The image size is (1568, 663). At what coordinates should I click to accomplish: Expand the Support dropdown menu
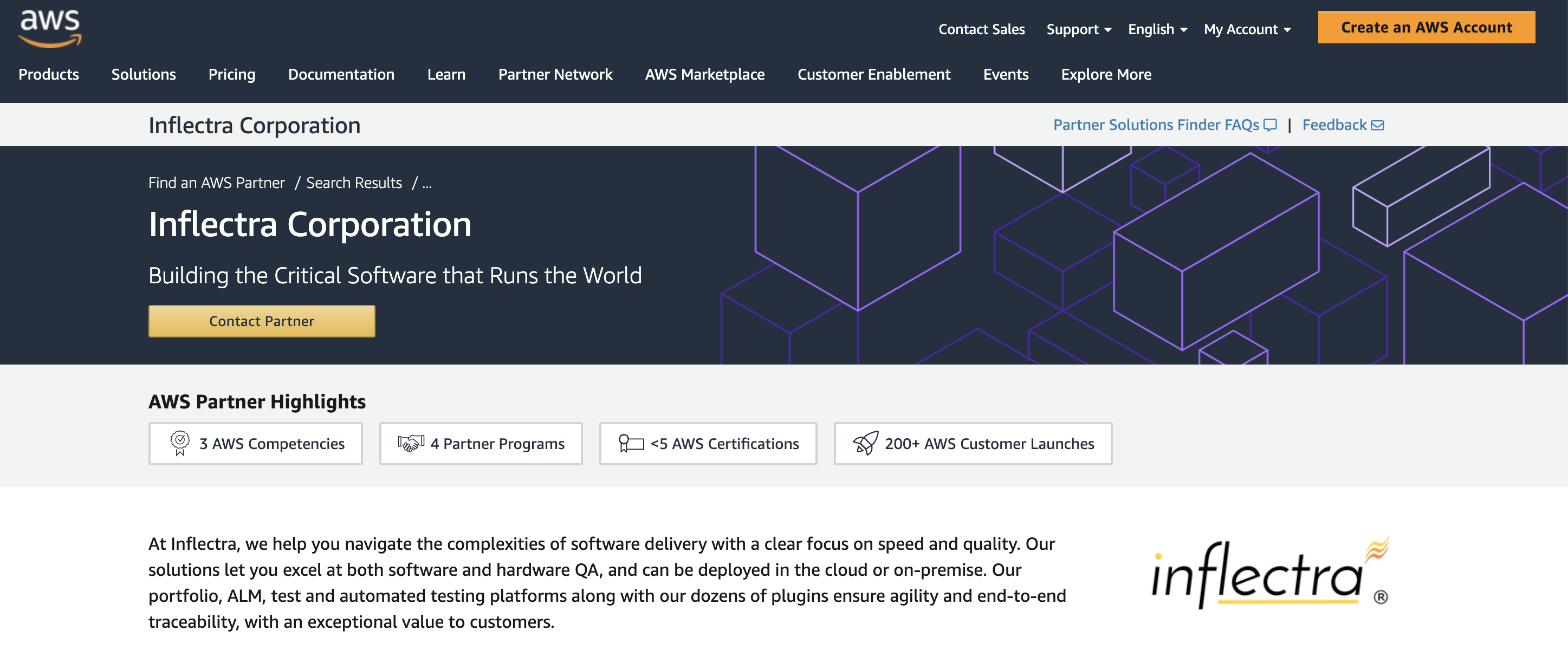[1078, 29]
